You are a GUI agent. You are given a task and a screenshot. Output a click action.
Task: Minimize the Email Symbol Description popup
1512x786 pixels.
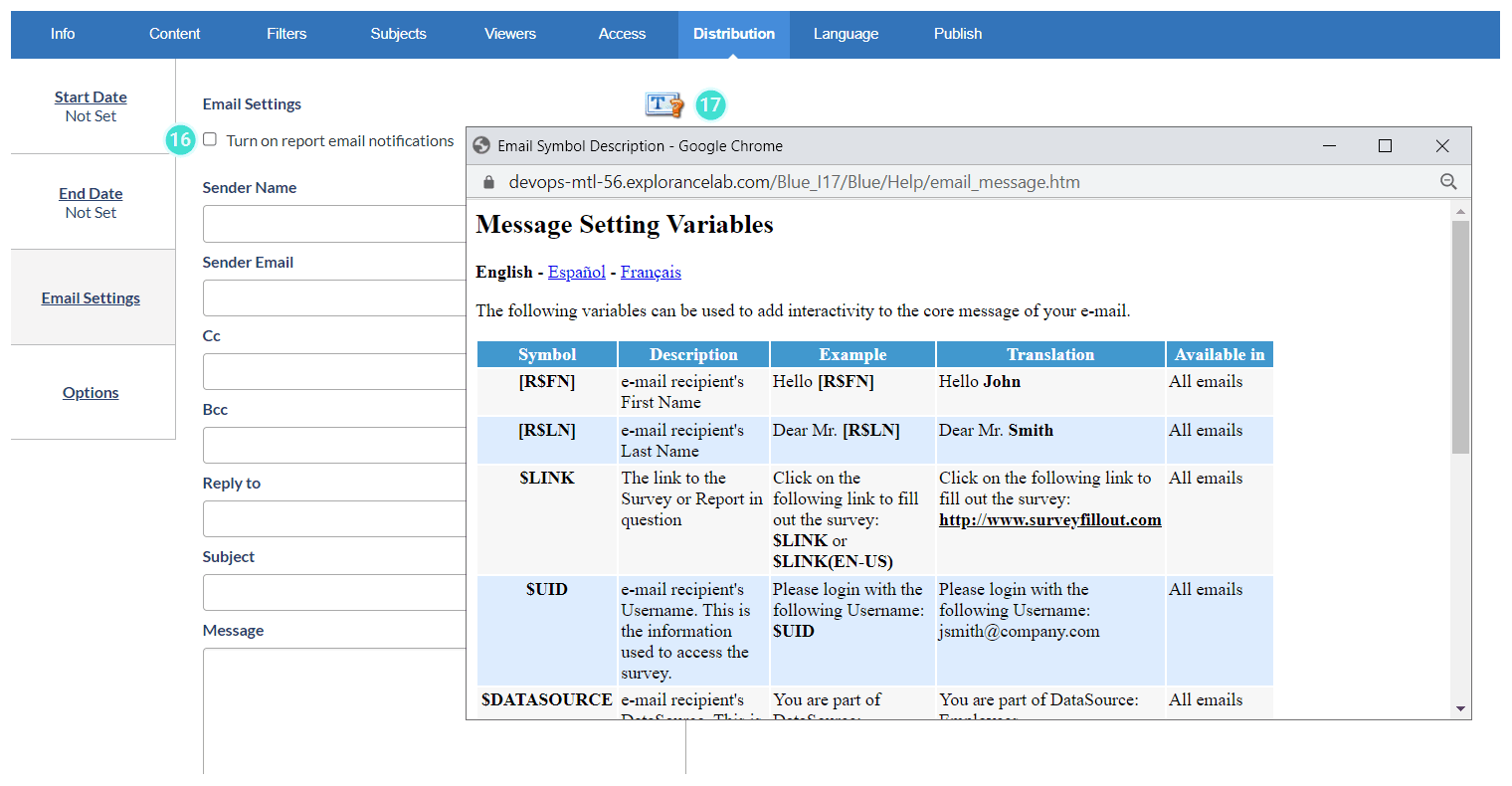(x=1329, y=145)
